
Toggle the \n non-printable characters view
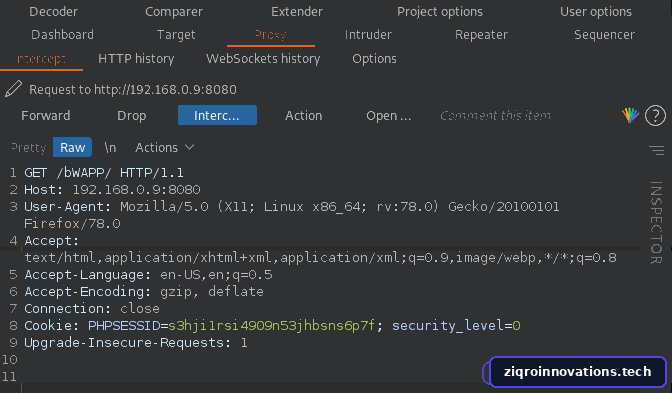(110, 147)
